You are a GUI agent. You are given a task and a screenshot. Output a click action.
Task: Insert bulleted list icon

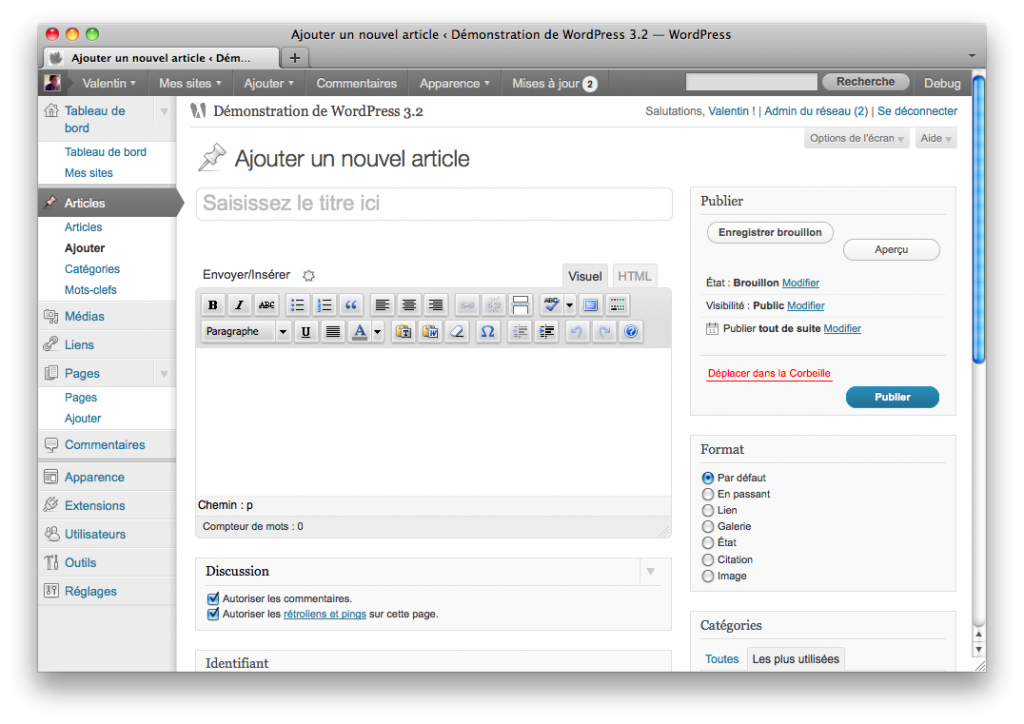pyautogui.click(x=297, y=305)
